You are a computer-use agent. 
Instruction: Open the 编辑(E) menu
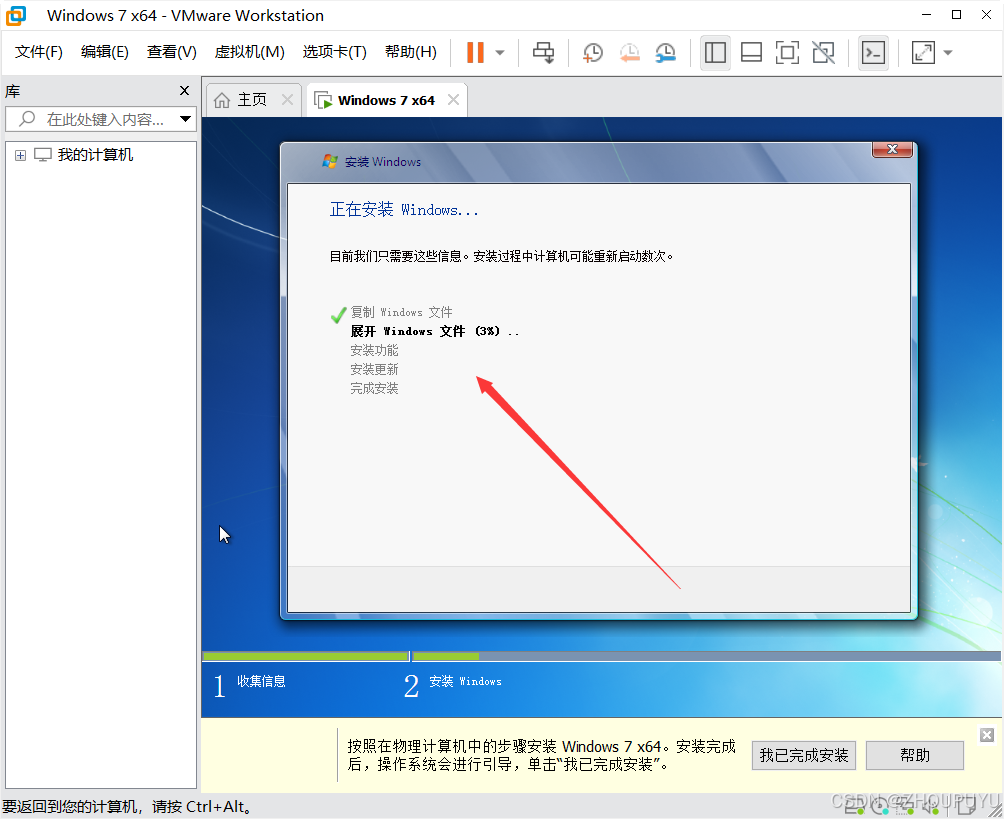pos(104,52)
